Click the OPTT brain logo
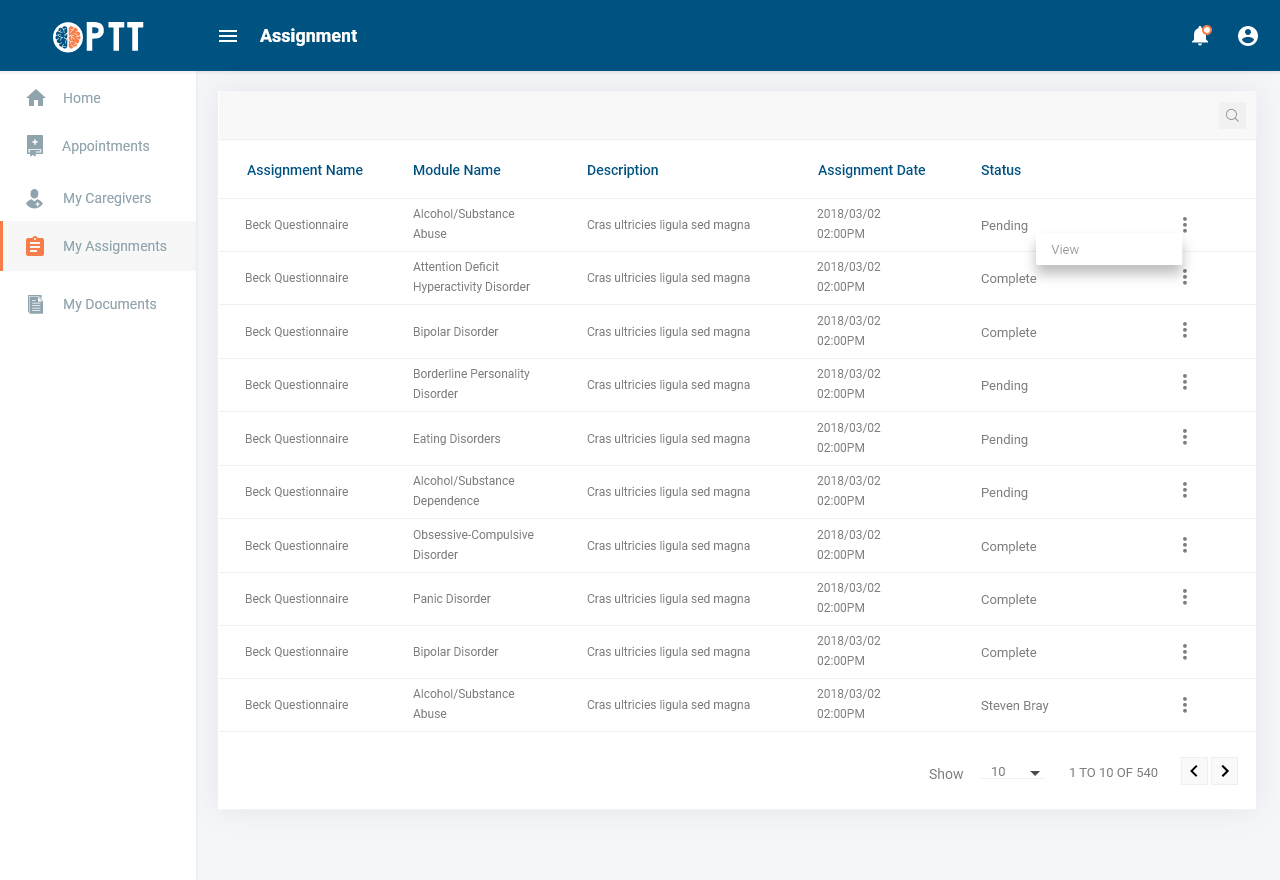1280x880 pixels. [x=98, y=37]
